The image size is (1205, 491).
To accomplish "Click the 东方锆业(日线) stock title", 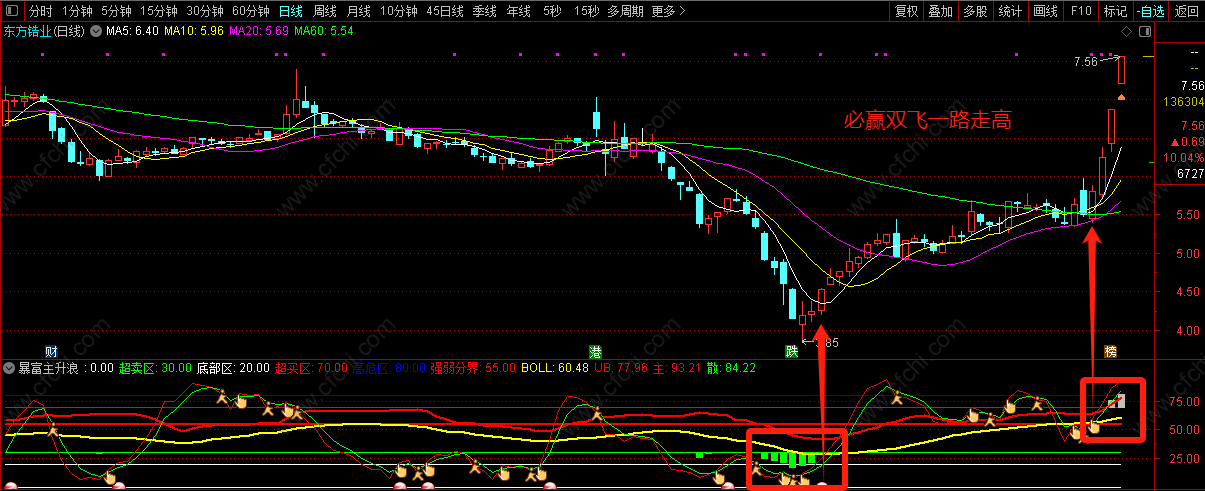I will 45,32.
